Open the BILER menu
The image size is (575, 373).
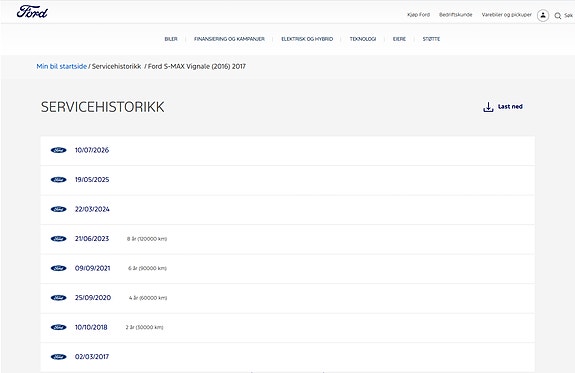[x=171, y=39]
